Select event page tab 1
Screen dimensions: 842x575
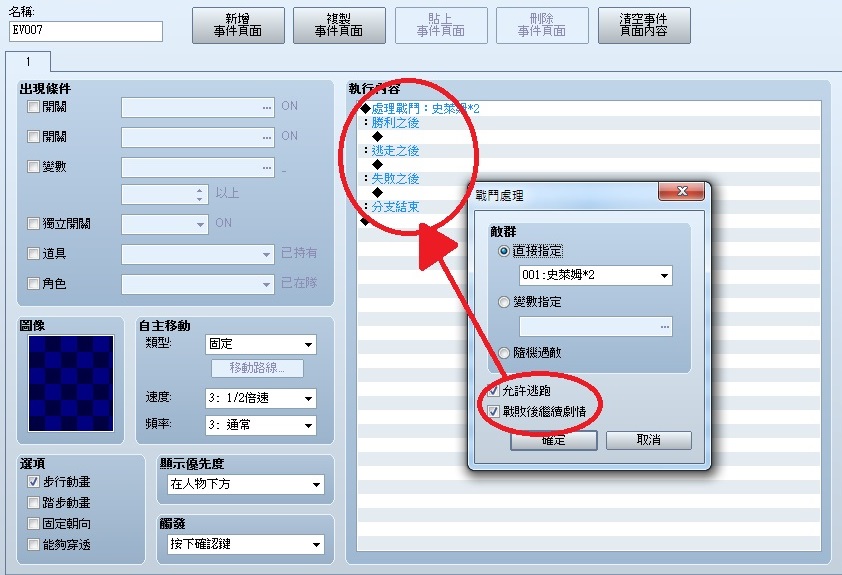point(28,62)
